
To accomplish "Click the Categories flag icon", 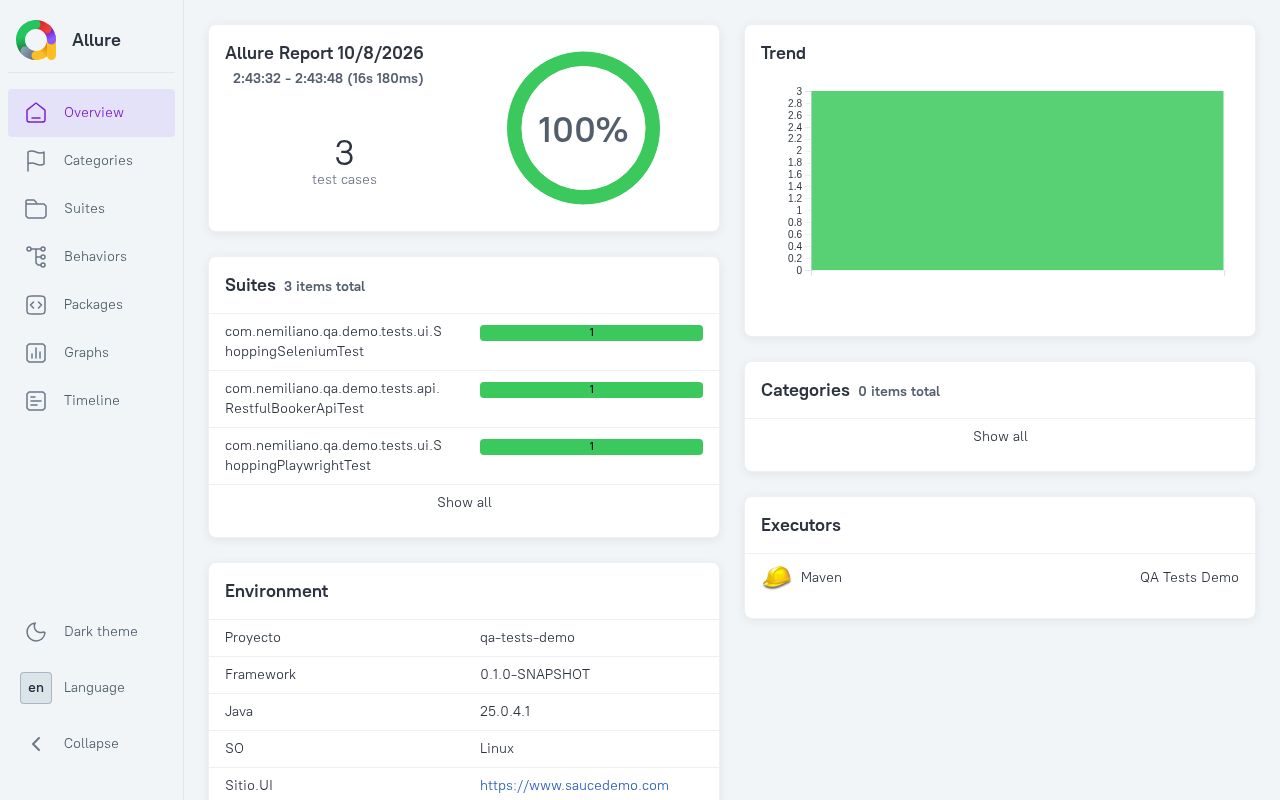I will click(36, 161).
